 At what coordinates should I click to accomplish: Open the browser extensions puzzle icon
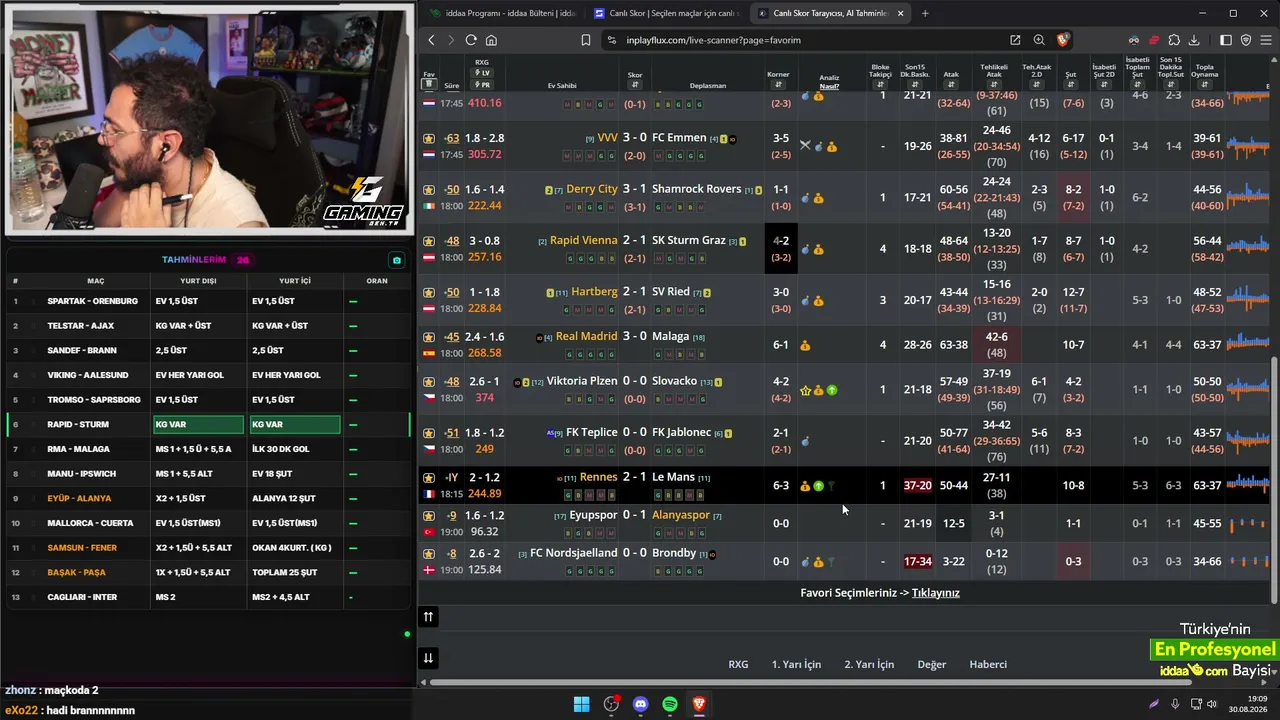click(1174, 40)
